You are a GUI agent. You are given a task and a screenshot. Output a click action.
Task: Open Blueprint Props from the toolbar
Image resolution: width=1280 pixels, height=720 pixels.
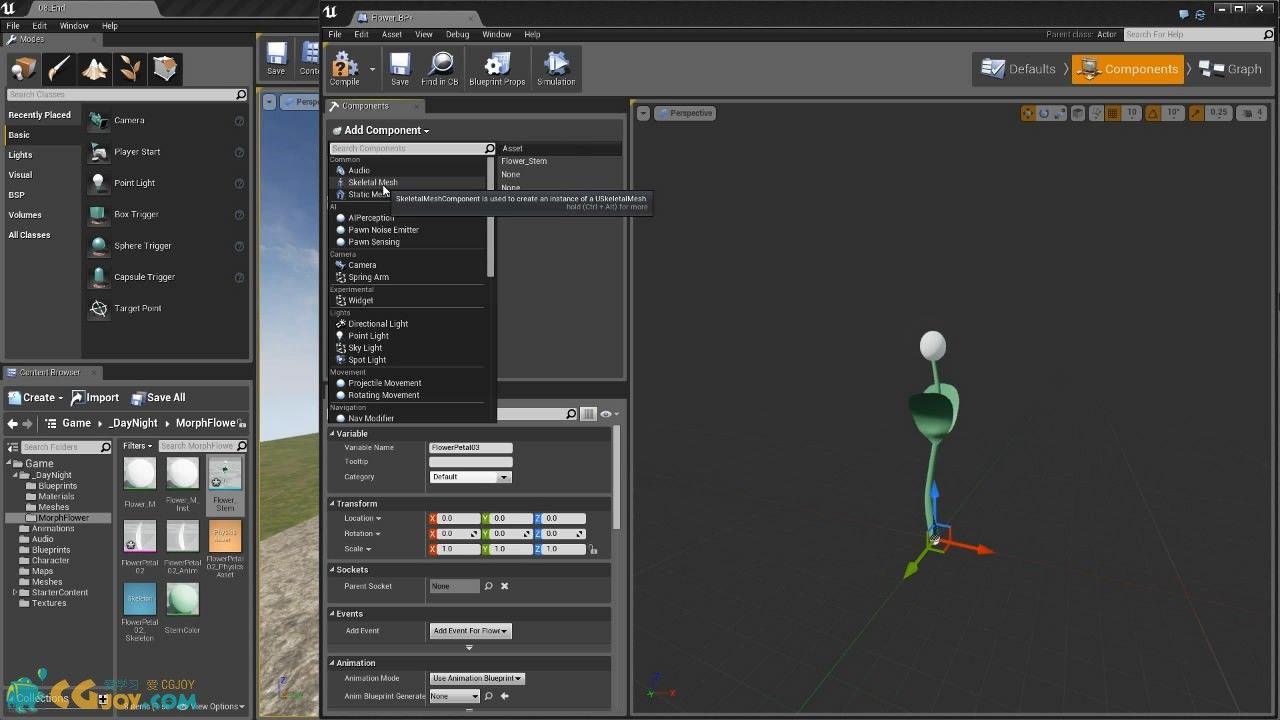(x=497, y=68)
